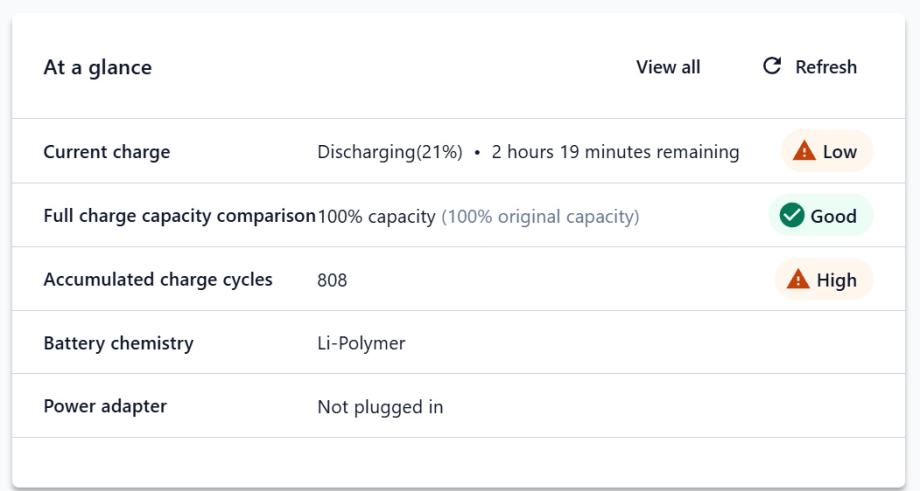This screenshot has width=920, height=491.
Task: Click the Refresh circular arrow icon
Action: tap(771, 67)
